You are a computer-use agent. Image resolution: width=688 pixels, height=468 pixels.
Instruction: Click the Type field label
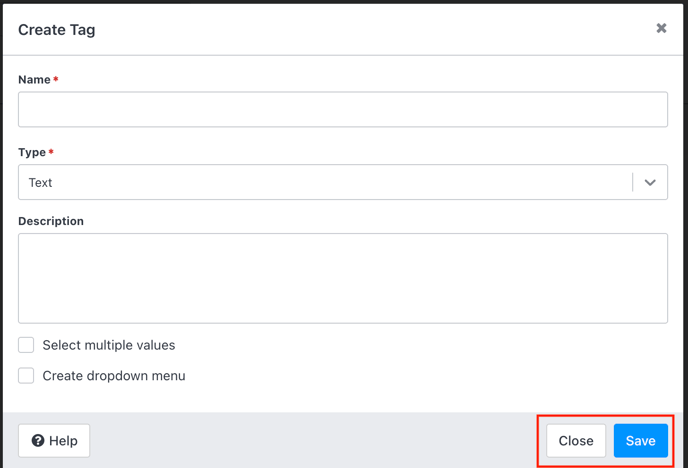32,152
